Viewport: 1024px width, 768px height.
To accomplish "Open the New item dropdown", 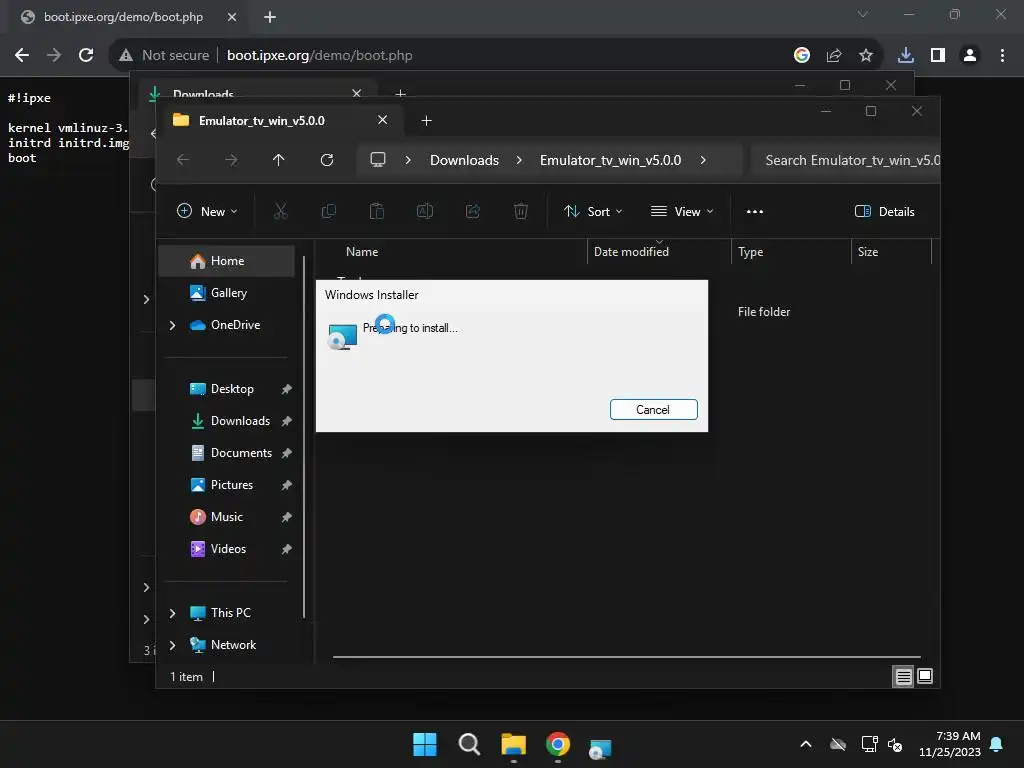I will pos(207,211).
